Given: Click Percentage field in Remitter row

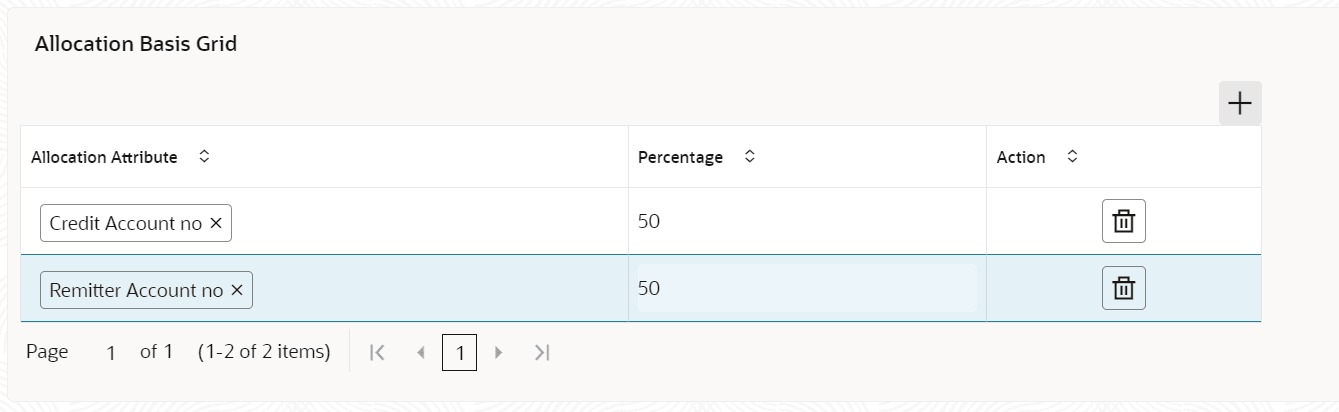Looking at the screenshot, I should click(x=806, y=288).
